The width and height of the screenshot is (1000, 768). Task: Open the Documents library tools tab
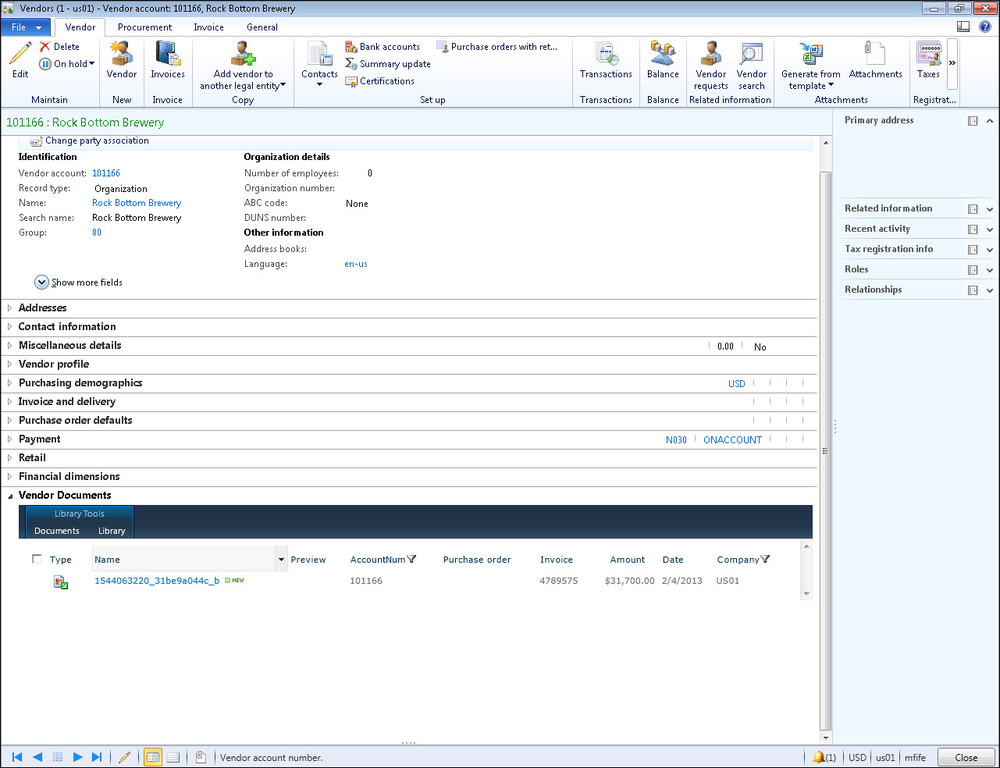tap(57, 531)
